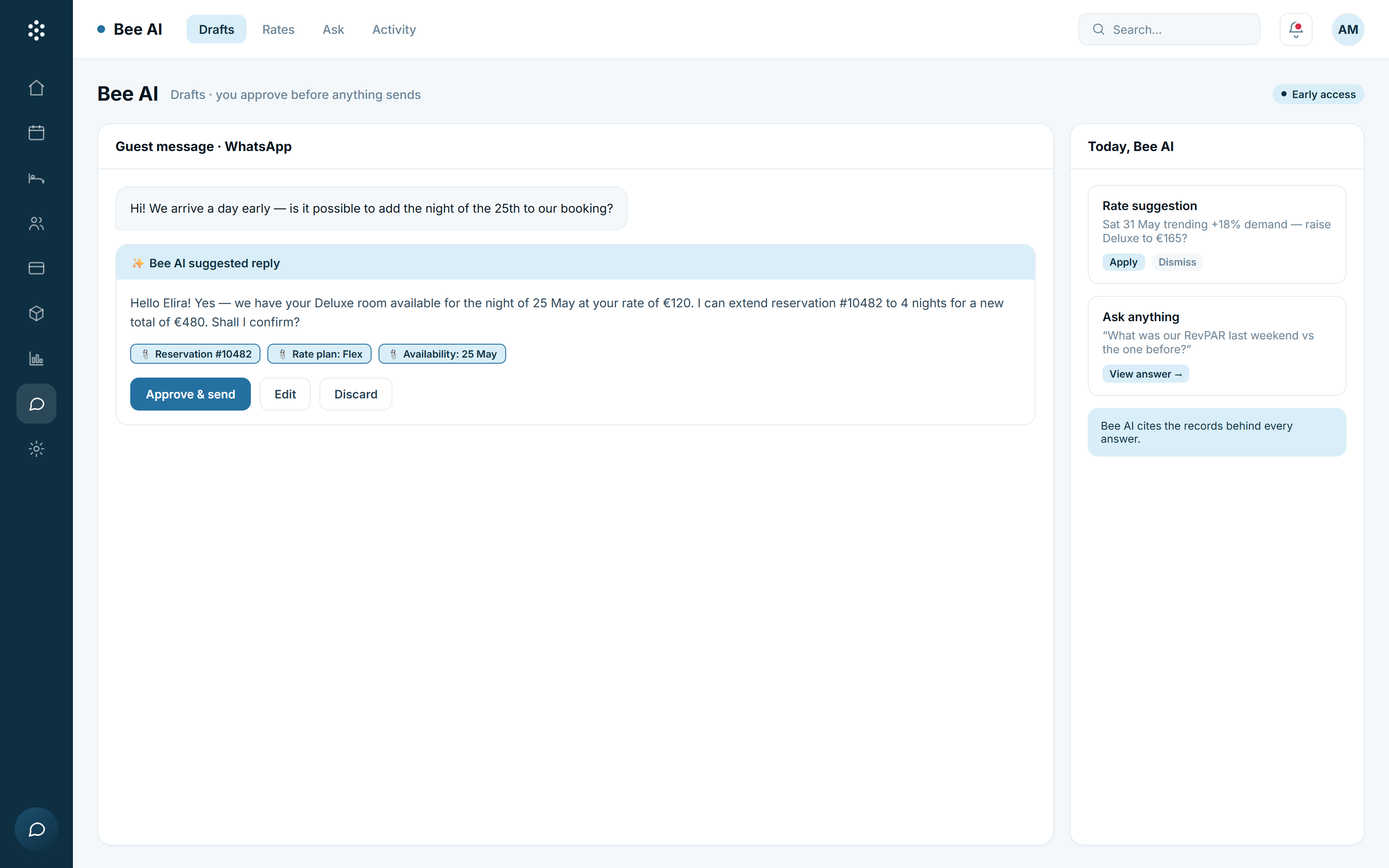This screenshot has width=1389, height=868.
Task: Discard the suggested reply
Action: (356, 394)
